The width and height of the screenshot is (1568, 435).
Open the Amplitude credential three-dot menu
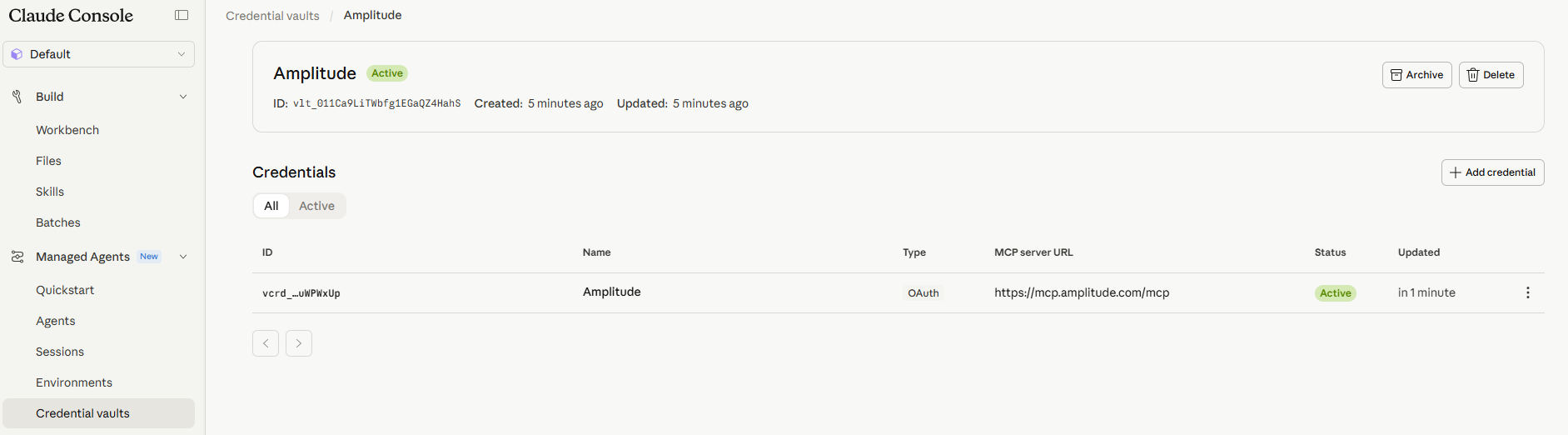1527,292
